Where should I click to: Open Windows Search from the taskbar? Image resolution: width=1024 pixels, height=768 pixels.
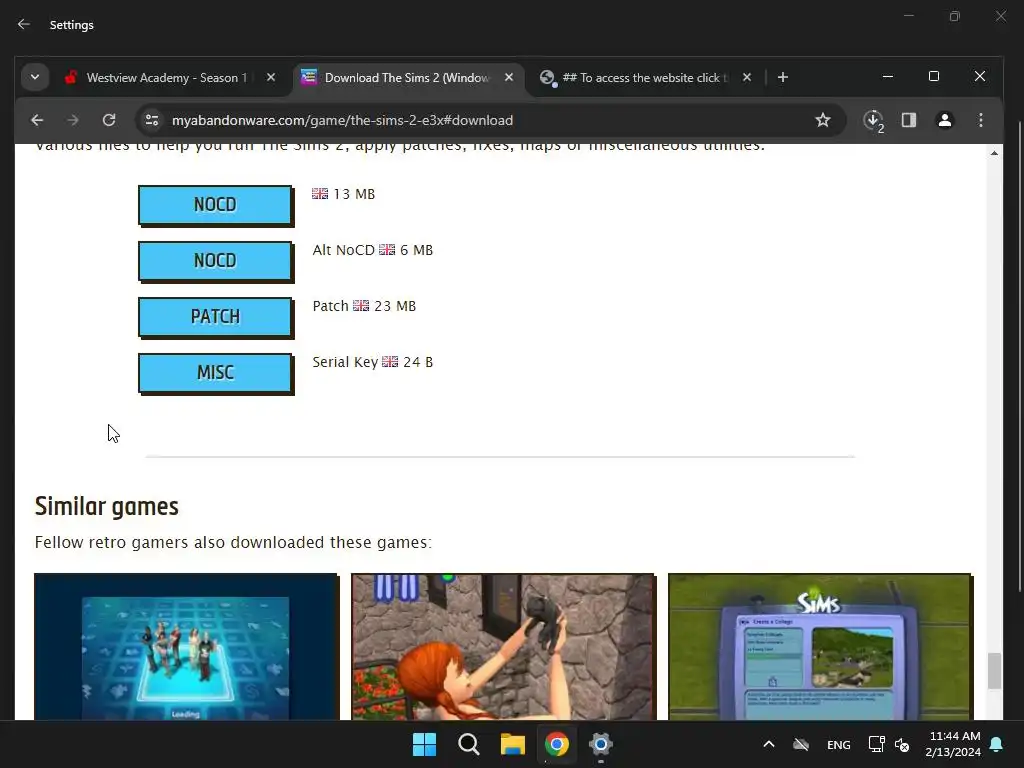pos(468,744)
